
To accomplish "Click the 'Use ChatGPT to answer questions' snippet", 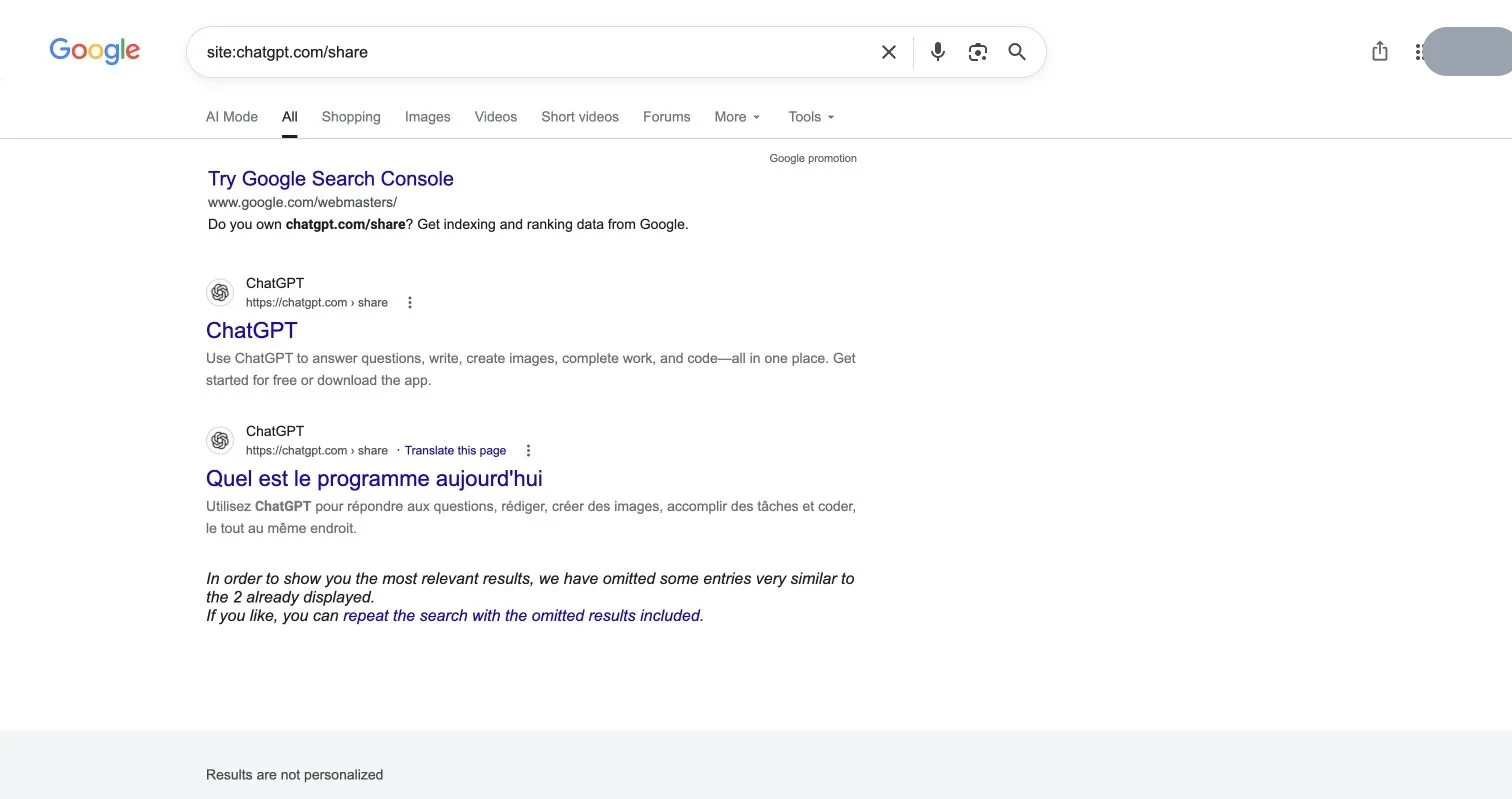I will [x=531, y=369].
